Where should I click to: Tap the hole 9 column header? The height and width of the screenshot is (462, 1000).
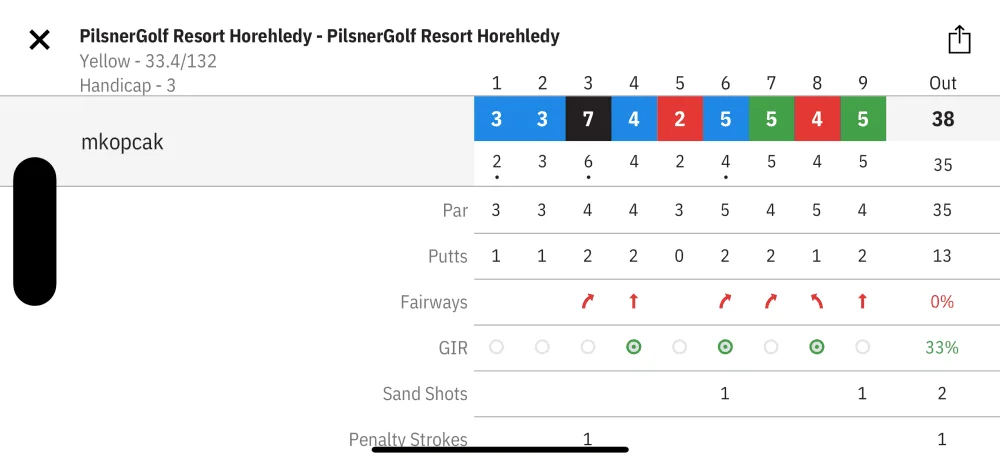click(x=862, y=83)
